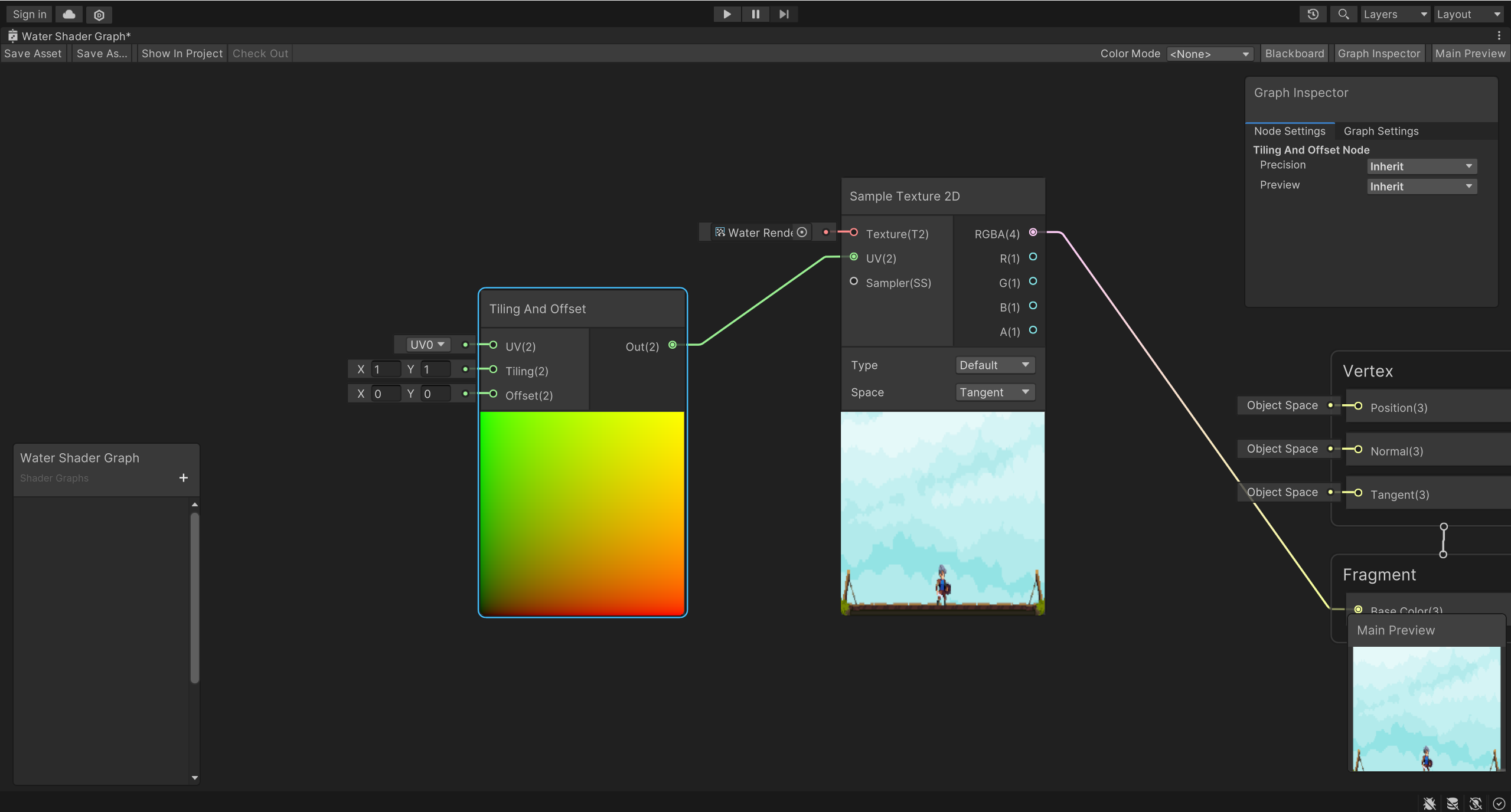Open the window's three-dot options menu
Screen dimensions: 1511x812
(1499, 36)
